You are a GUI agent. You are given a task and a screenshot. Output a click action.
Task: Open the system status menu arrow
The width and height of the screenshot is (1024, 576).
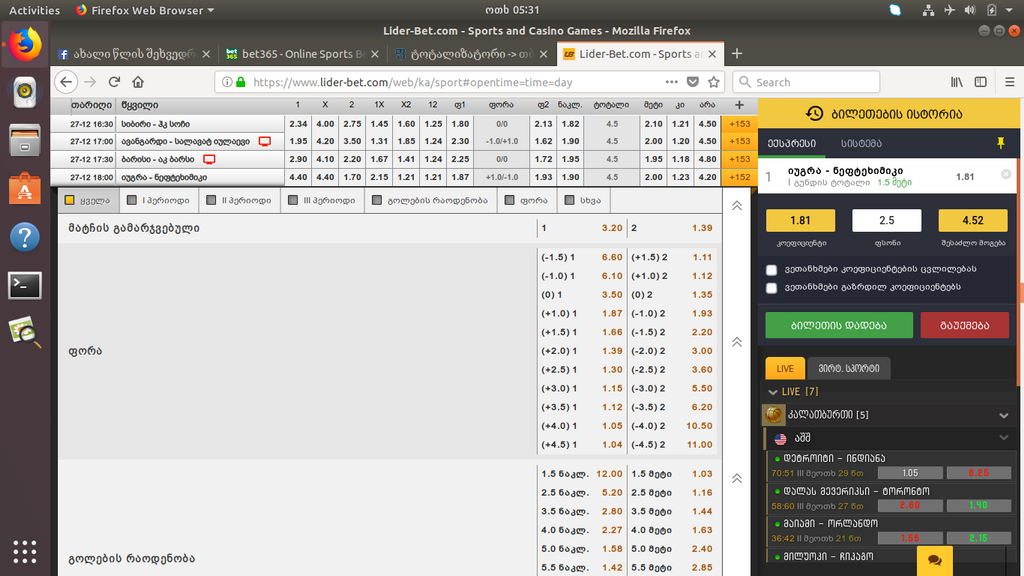coord(1010,10)
